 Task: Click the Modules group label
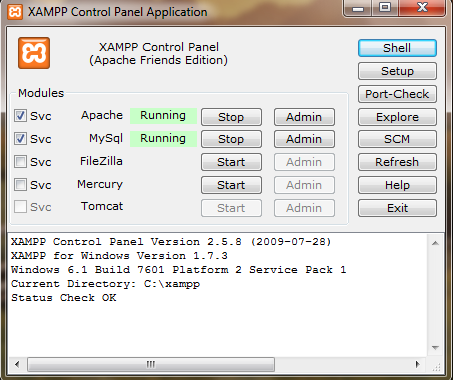[41, 93]
